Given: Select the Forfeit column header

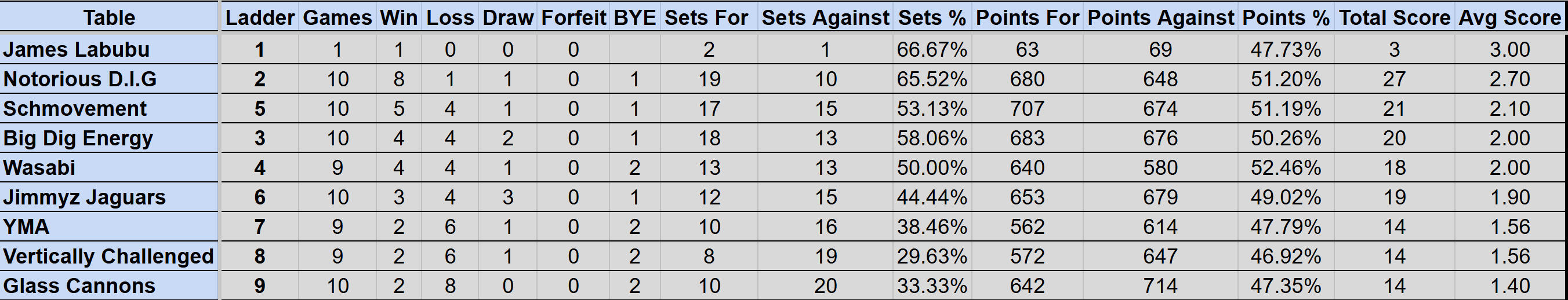Looking at the screenshot, I should pyautogui.click(x=574, y=17).
